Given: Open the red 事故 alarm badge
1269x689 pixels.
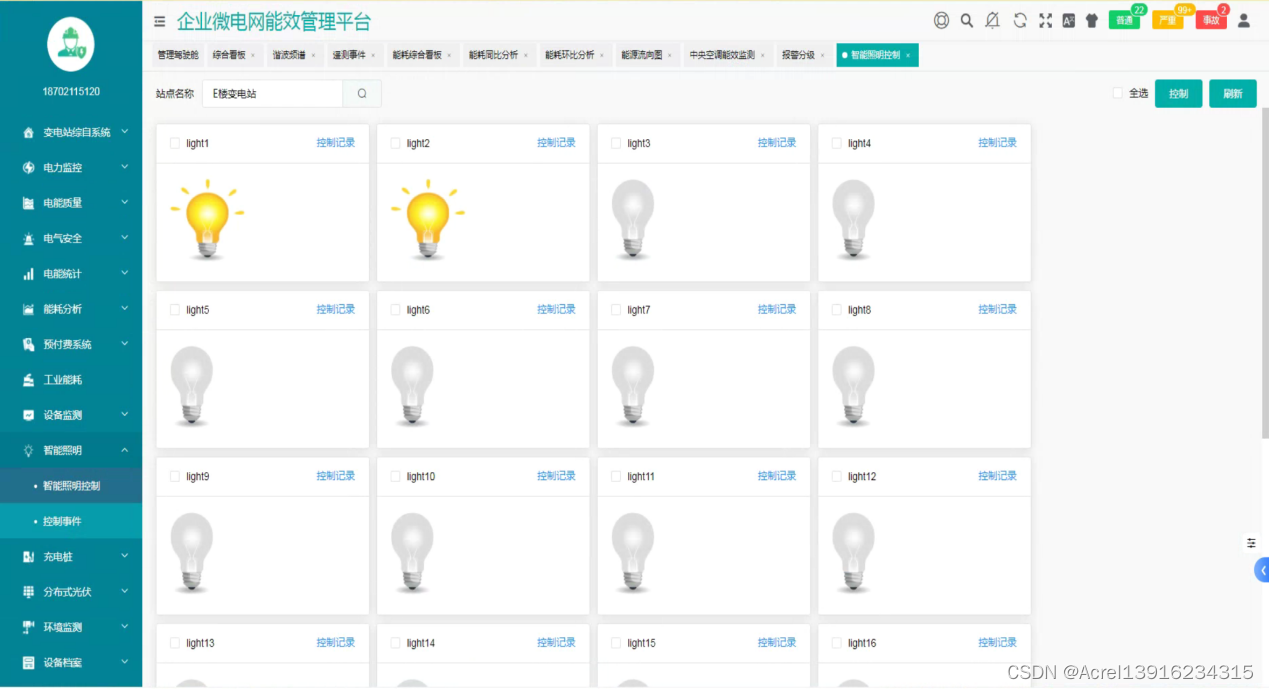Looking at the screenshot, I should [x=1211, y=20].
